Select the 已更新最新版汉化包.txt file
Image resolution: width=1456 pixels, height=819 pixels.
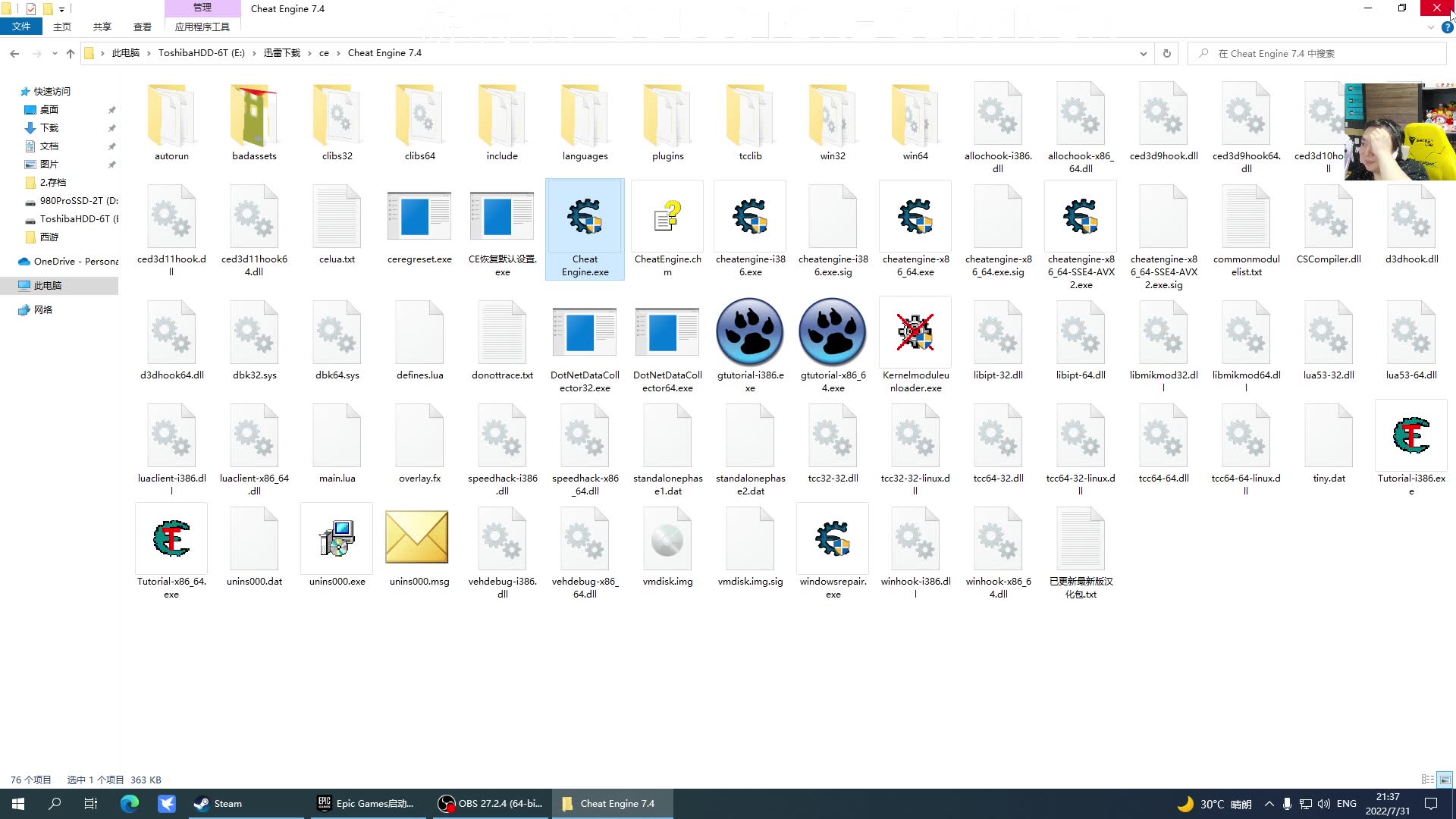(1081, 538)
